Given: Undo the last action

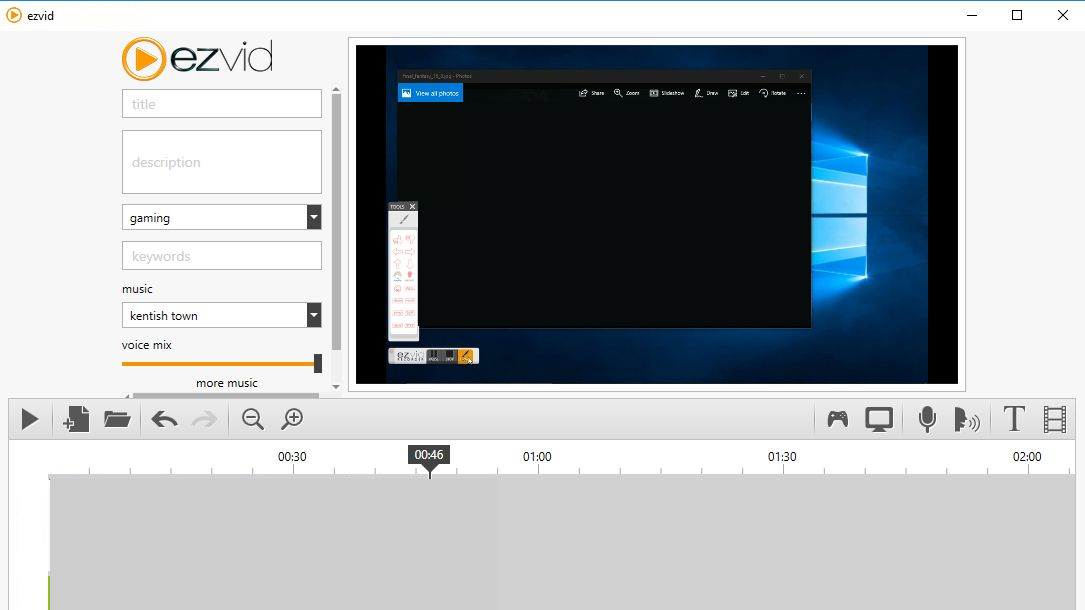Looking at the screenshot, I should point(164,419).
